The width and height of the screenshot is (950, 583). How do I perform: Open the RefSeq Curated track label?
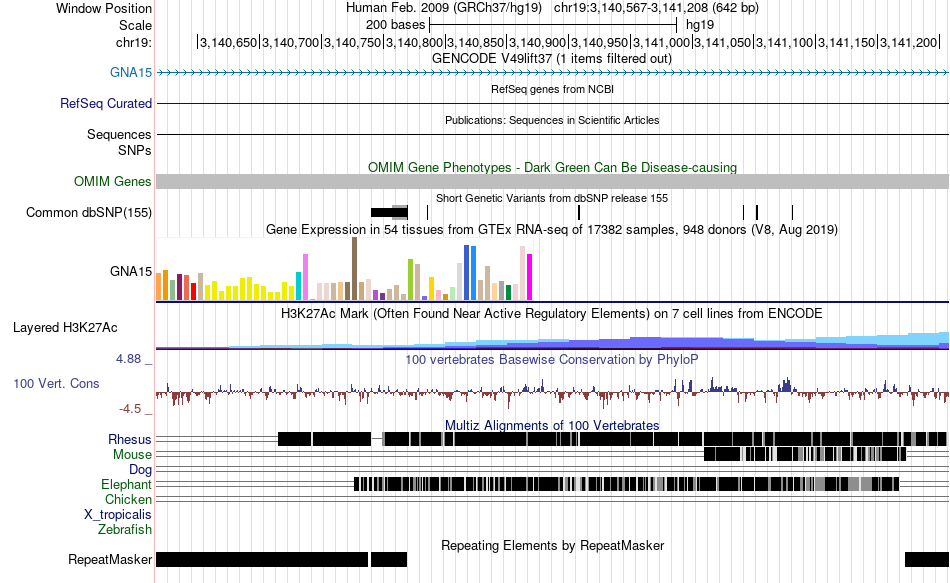(106, 104)
